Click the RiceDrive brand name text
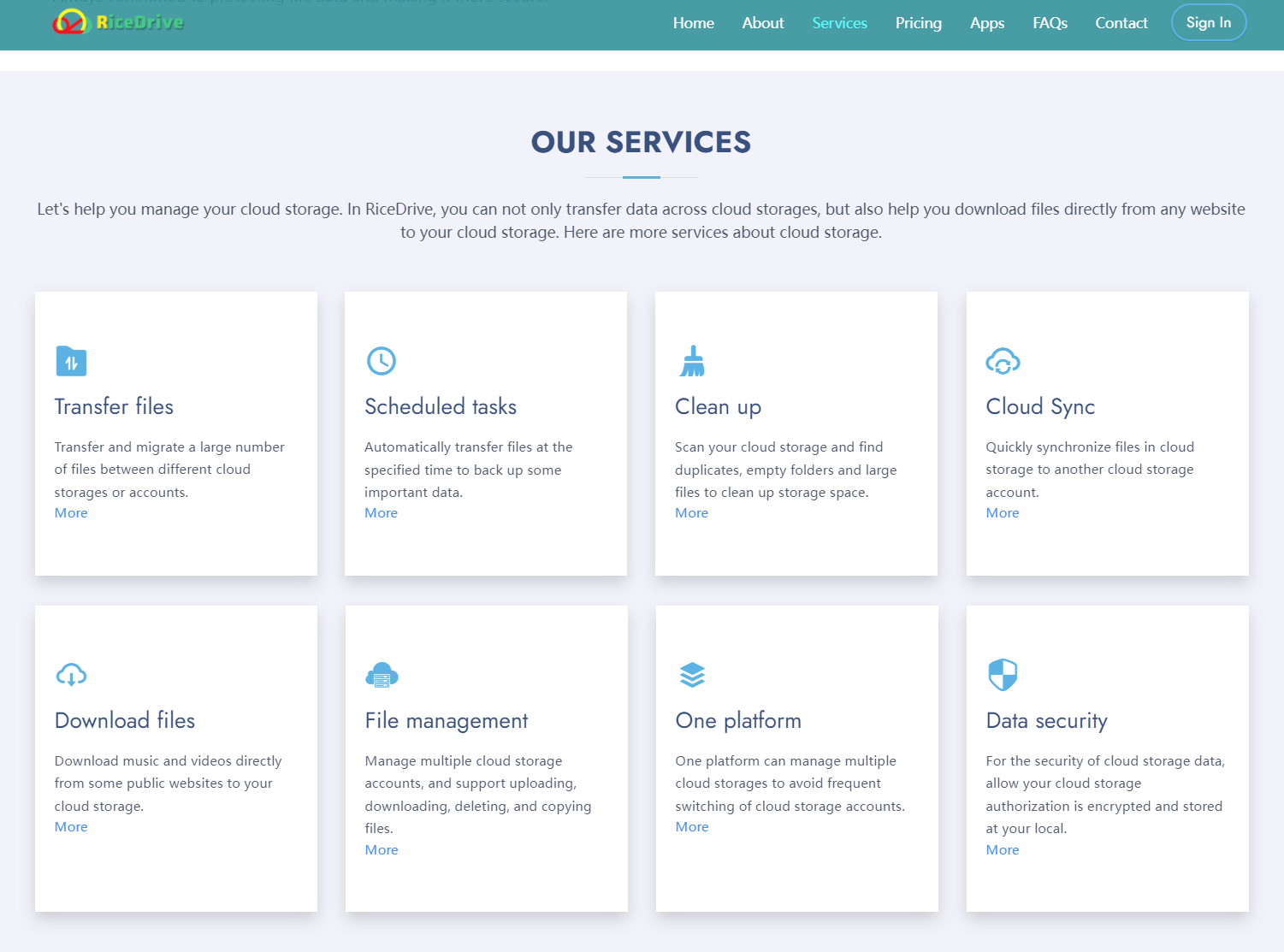 tap(139, 22)
